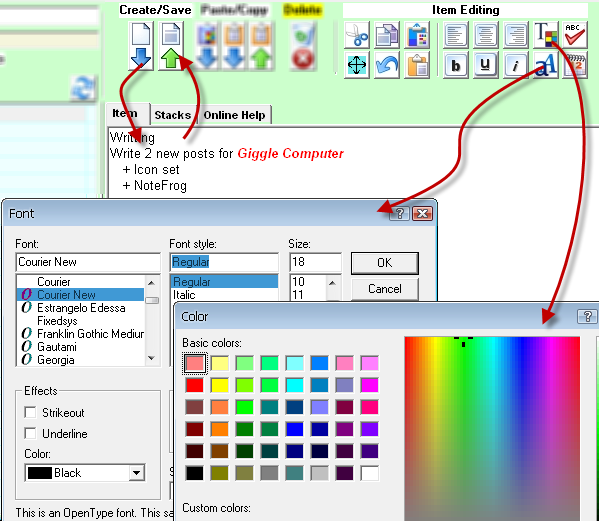The height and width of the screenshot is (521, 599).
Task: Select Italic in font style list
Action: (x=224, y=295)
